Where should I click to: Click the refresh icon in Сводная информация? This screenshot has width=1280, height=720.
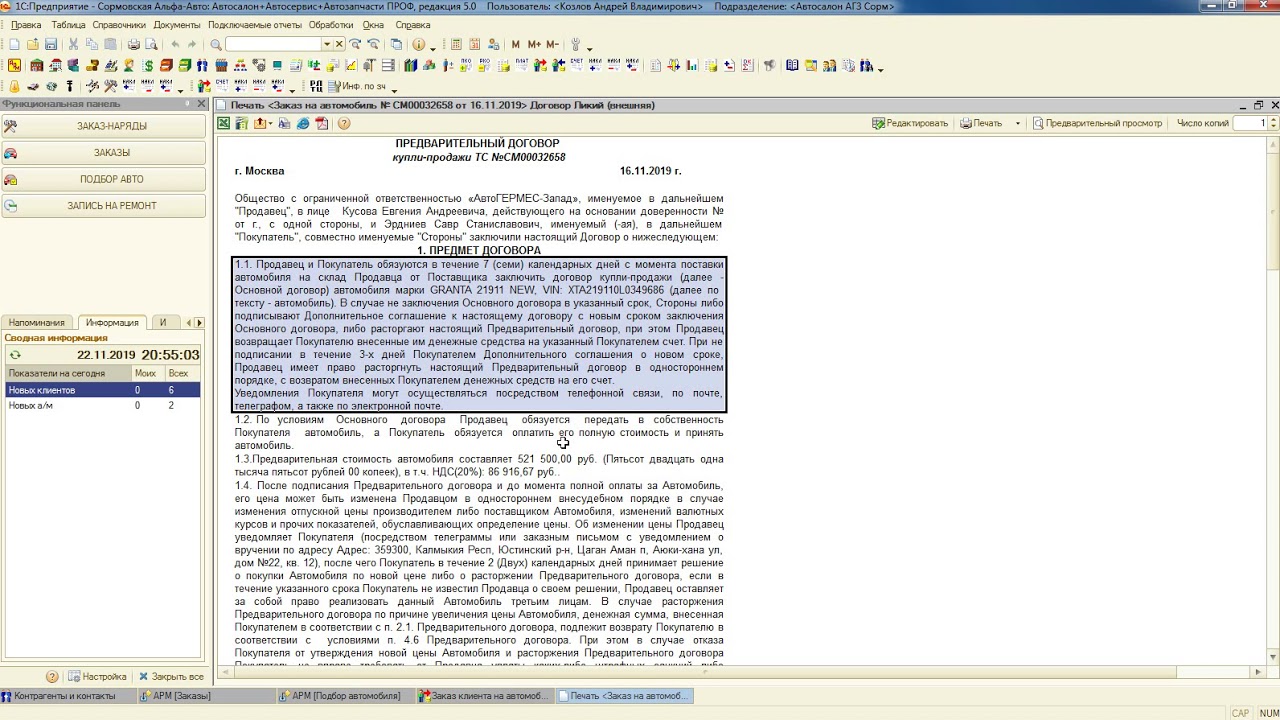point(14,355)
